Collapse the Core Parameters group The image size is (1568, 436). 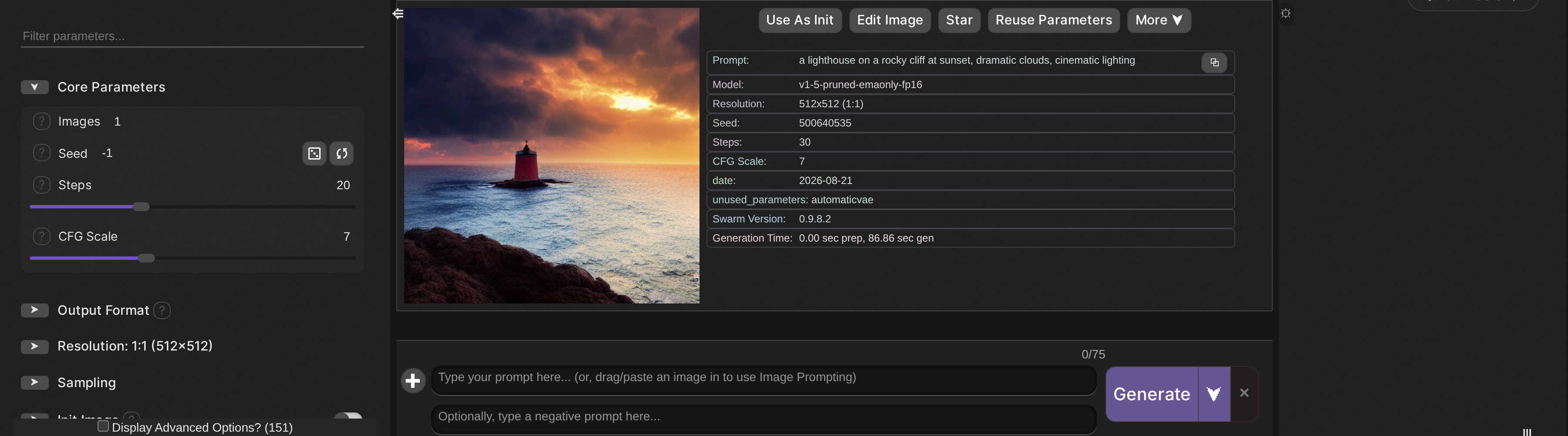(x=35, y=87)
